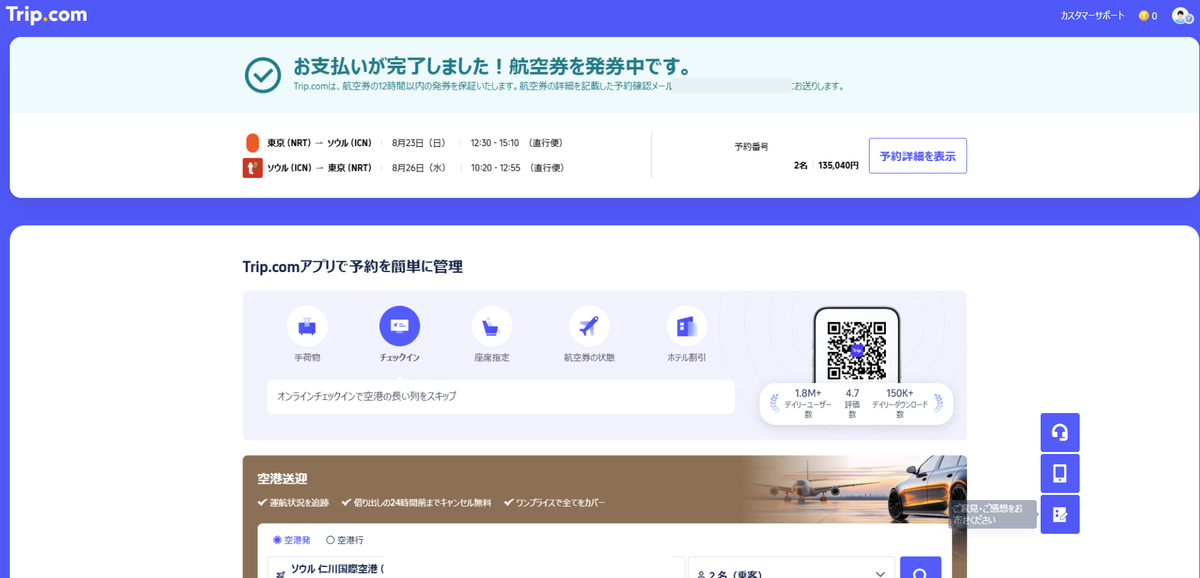
Task: Select the 空港行 radio button
Action: [x=331, y=540]
